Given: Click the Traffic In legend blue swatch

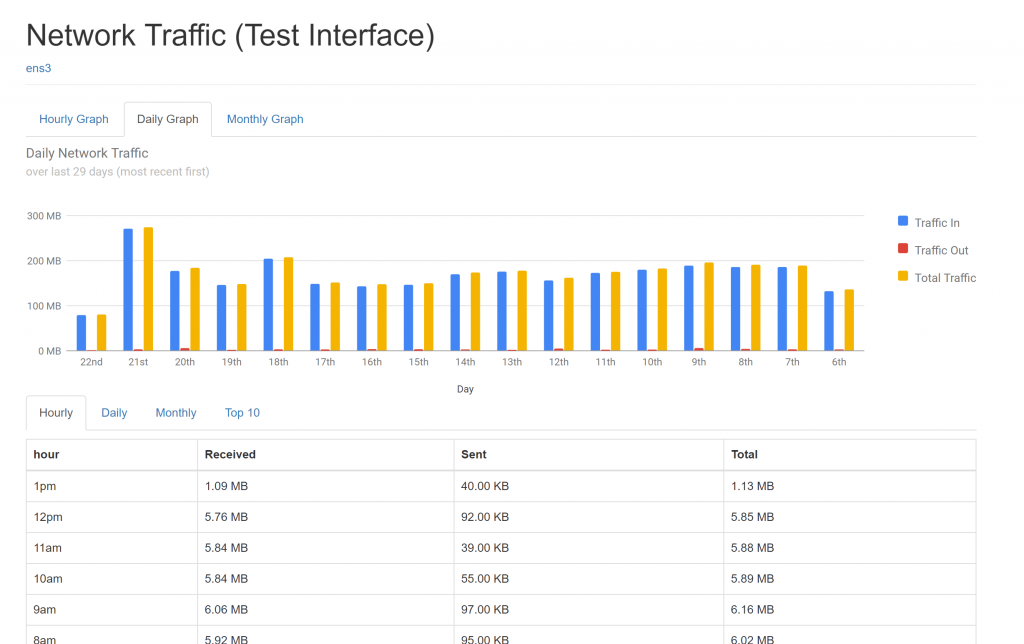Looking at the screenshot, I should coord(903,221).
